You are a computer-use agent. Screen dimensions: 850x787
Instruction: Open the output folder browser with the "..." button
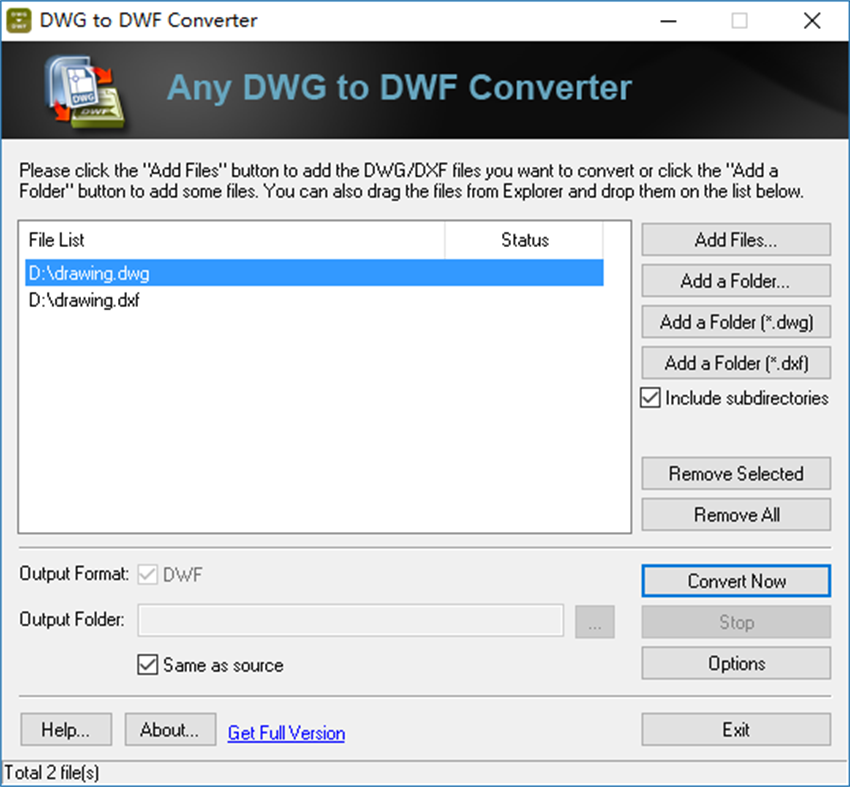click(595, 621)
